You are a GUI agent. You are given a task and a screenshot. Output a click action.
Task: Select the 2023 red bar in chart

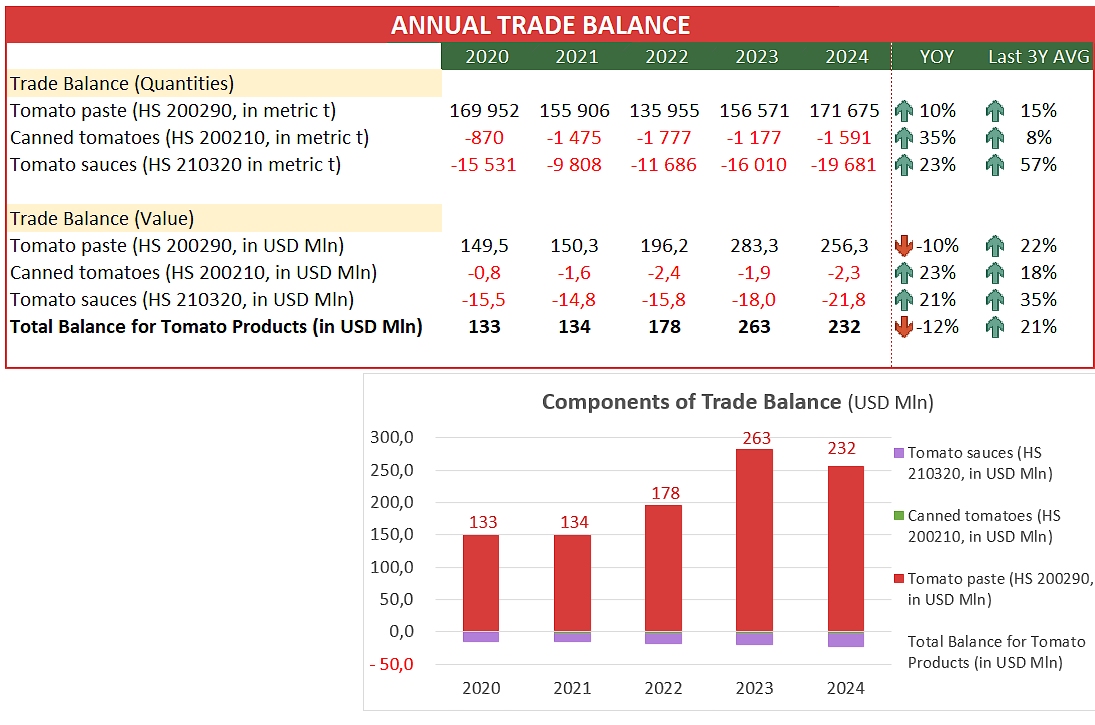(x=754, y=540)
